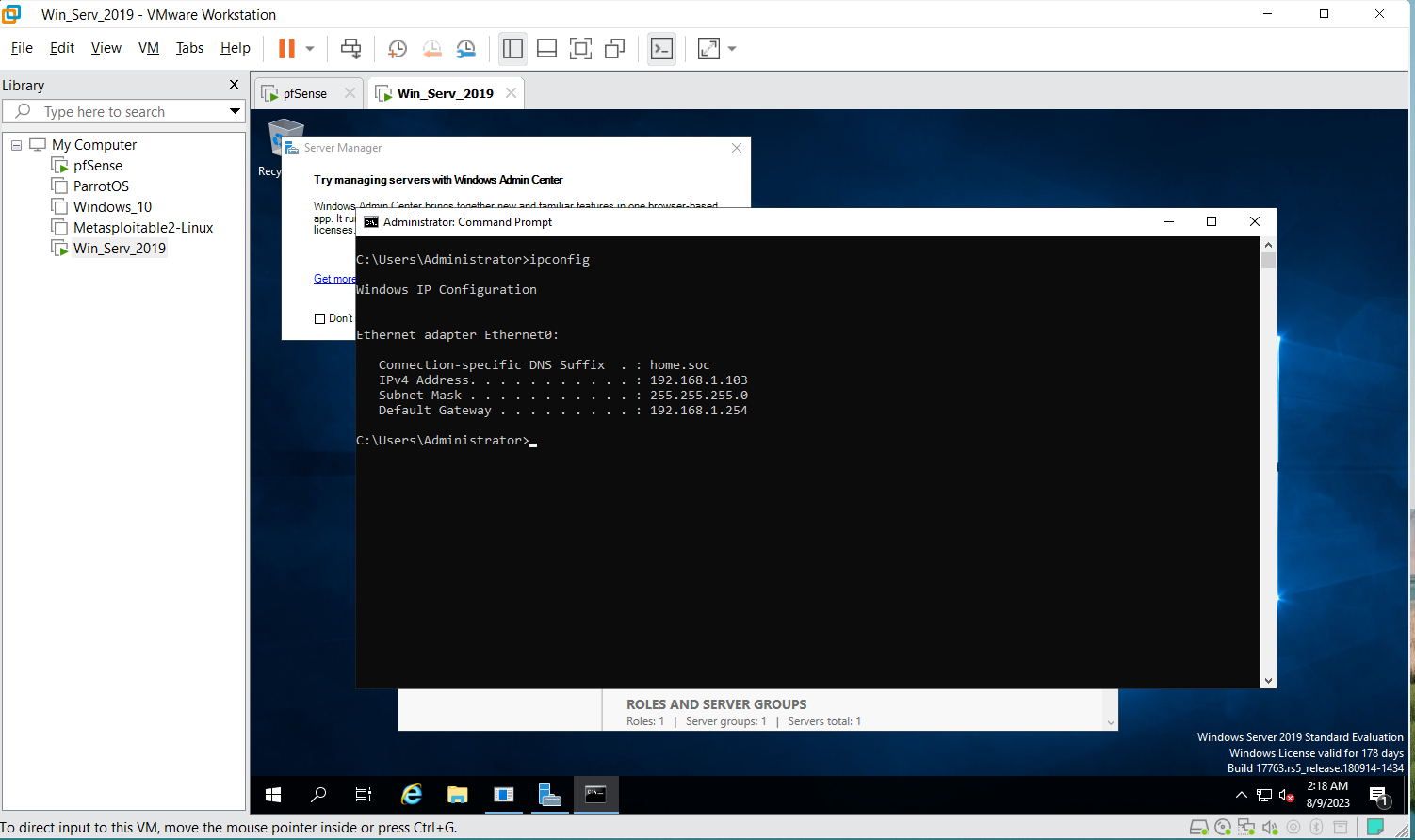Screen dimensions: 1415x840
Task: Click the Bluetooth device status icon
Action: 1317,828
